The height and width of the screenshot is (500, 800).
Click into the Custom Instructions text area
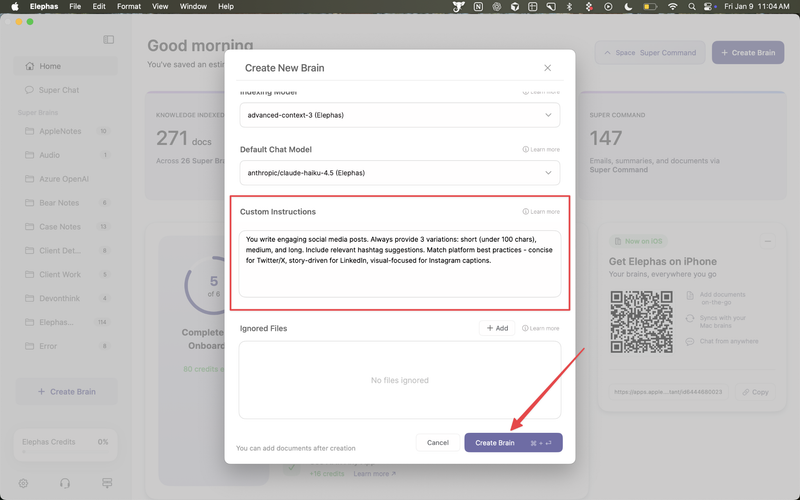(399, 264)
